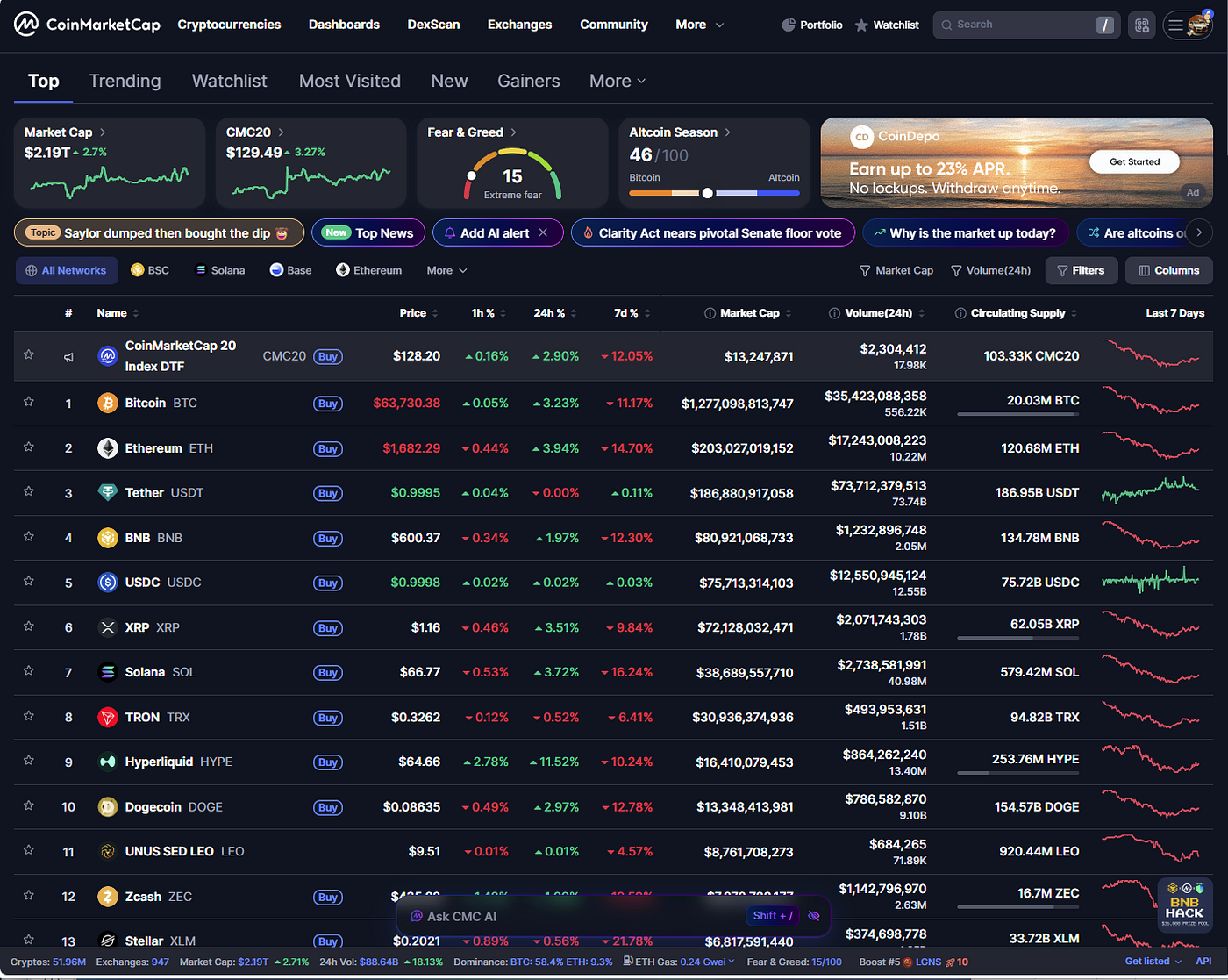1228x980 pixels.
Task: Open the Top News chip
Action: [368, 232]
